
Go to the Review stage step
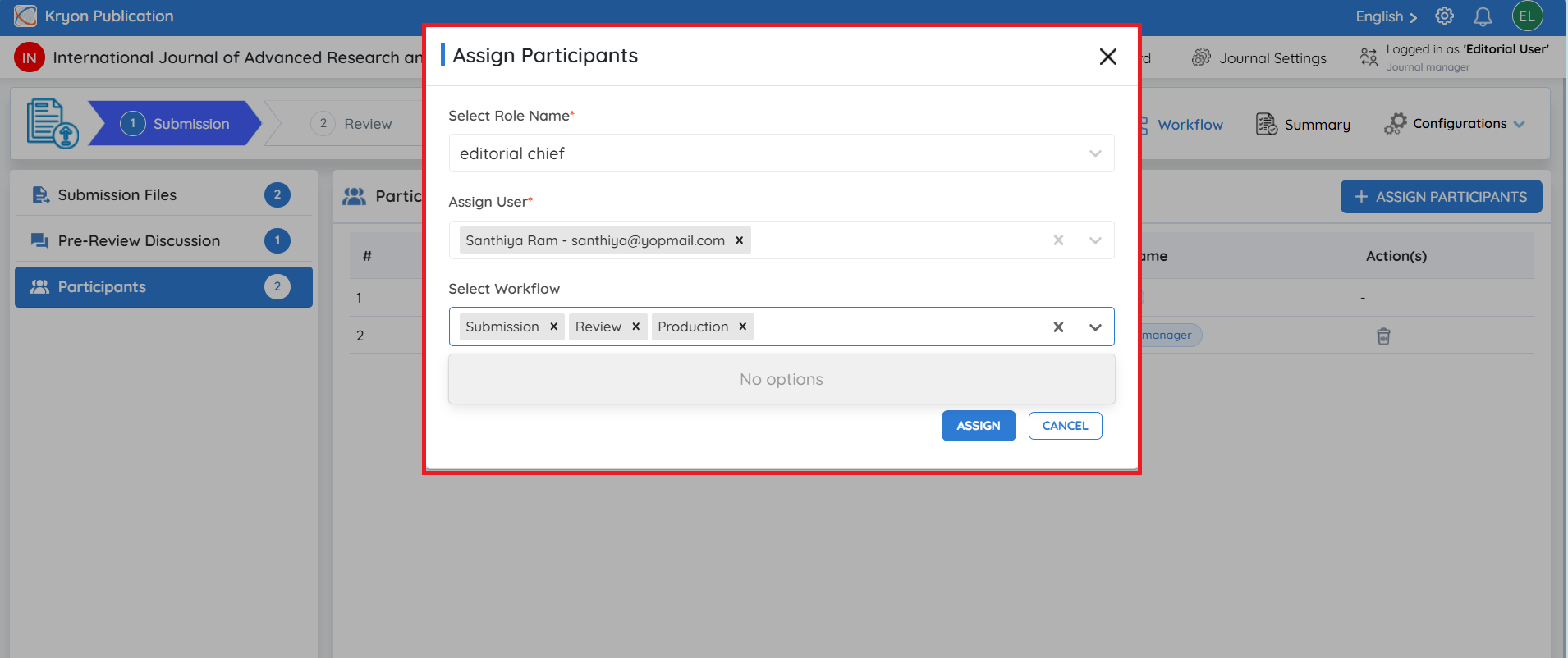[351, 123]
